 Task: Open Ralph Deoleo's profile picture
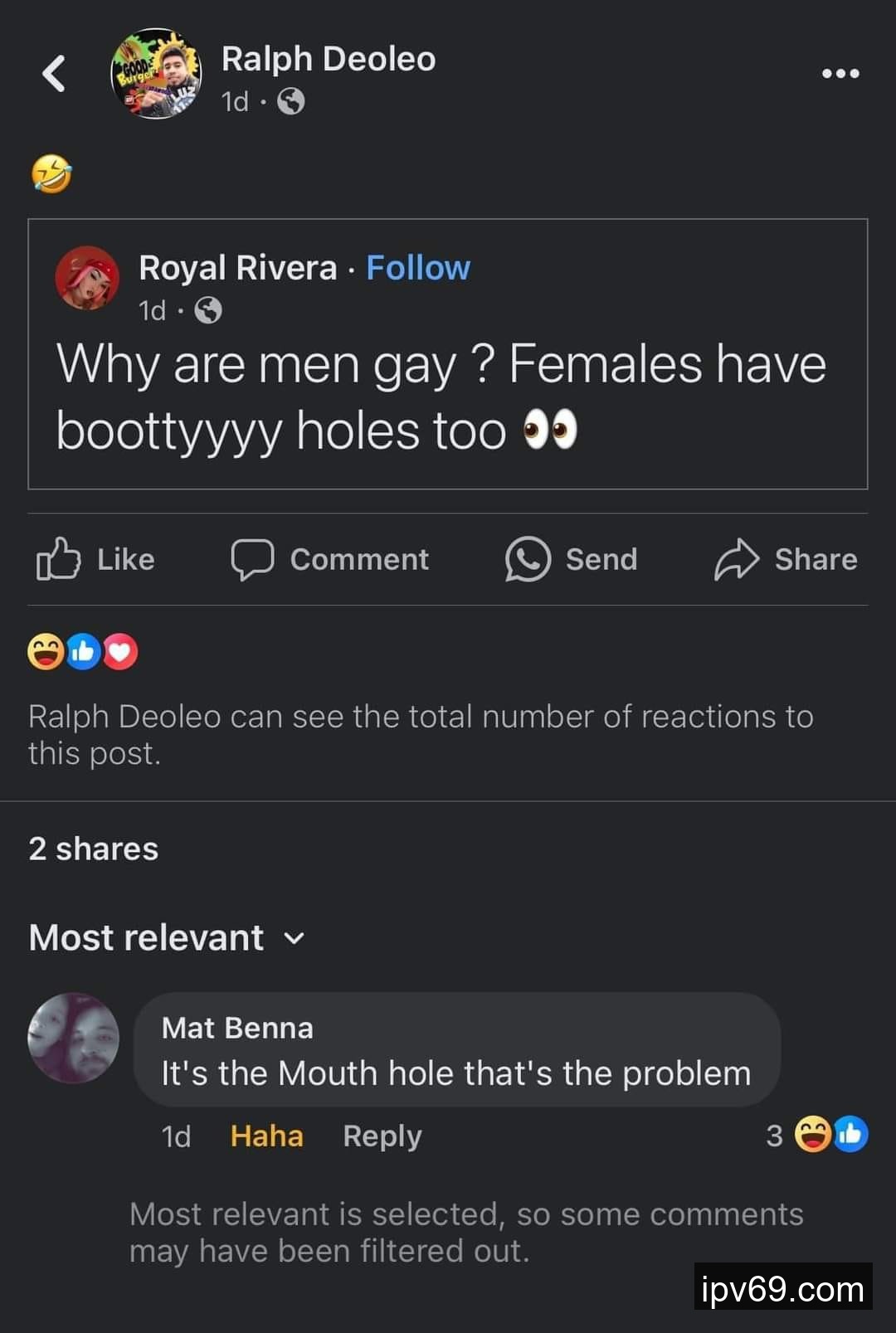click(156, 75)
